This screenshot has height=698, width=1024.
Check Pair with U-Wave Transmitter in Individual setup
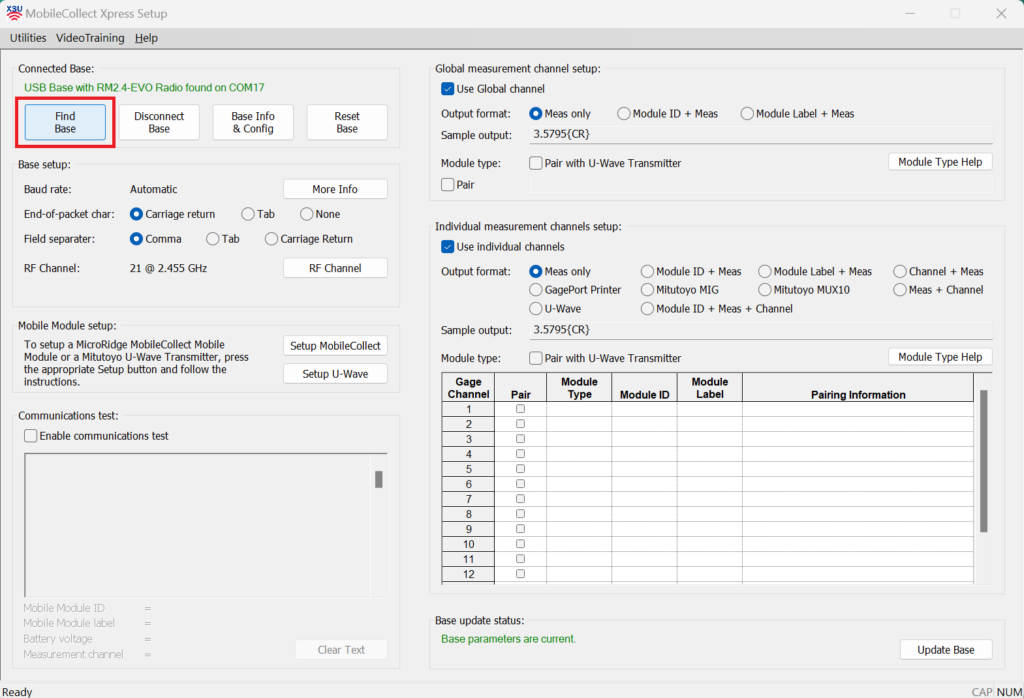[536, 358]
